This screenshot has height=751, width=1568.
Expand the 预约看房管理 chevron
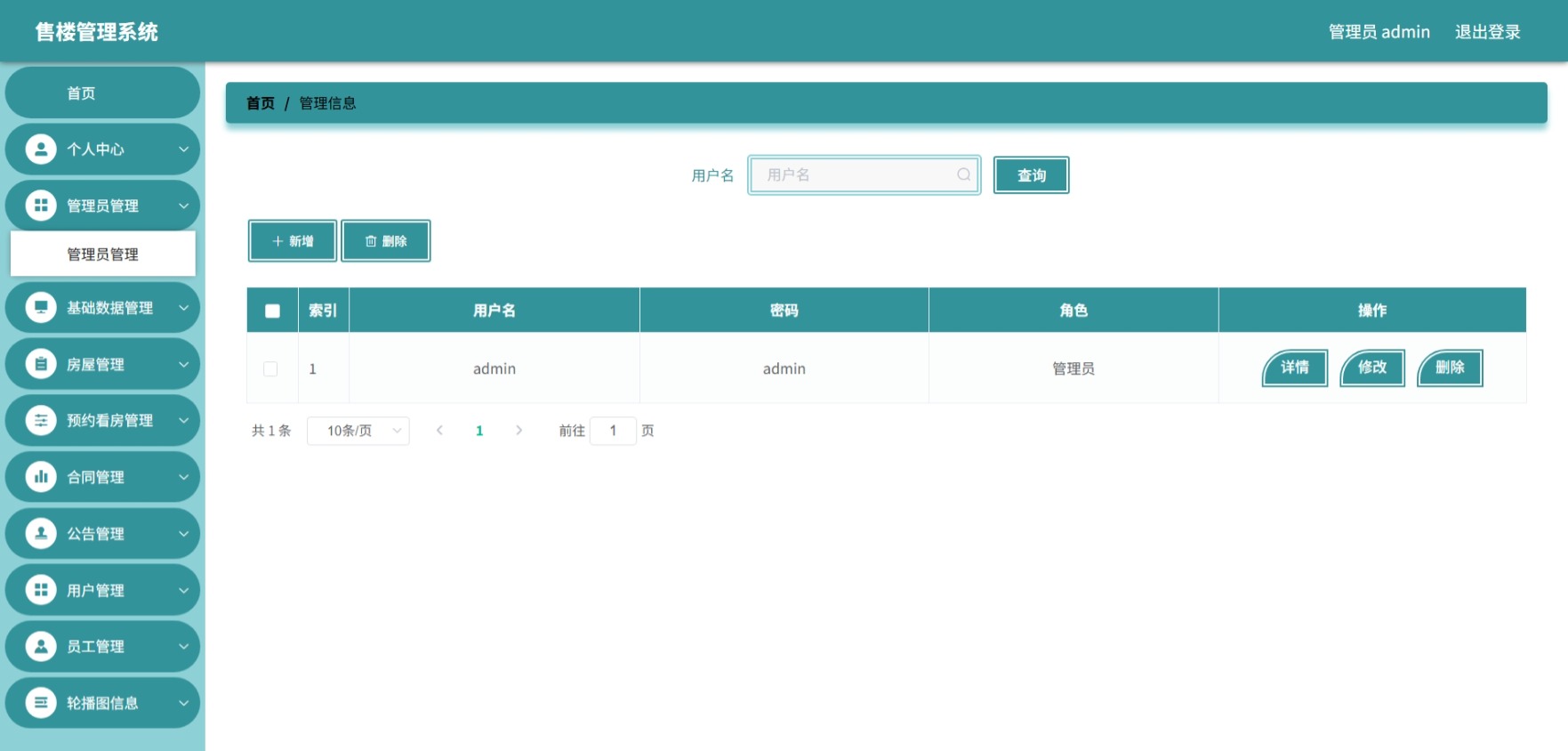pos(183,420)
